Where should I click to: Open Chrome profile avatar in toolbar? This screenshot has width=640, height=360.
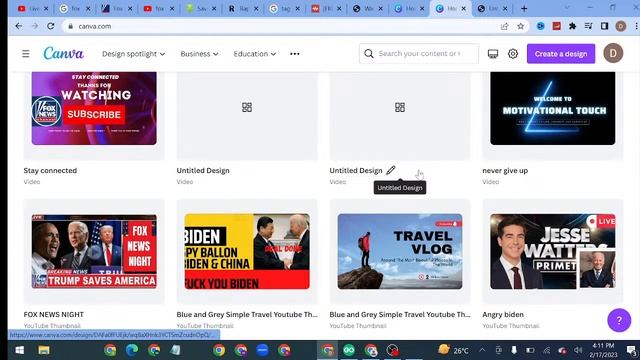(621, 26)
